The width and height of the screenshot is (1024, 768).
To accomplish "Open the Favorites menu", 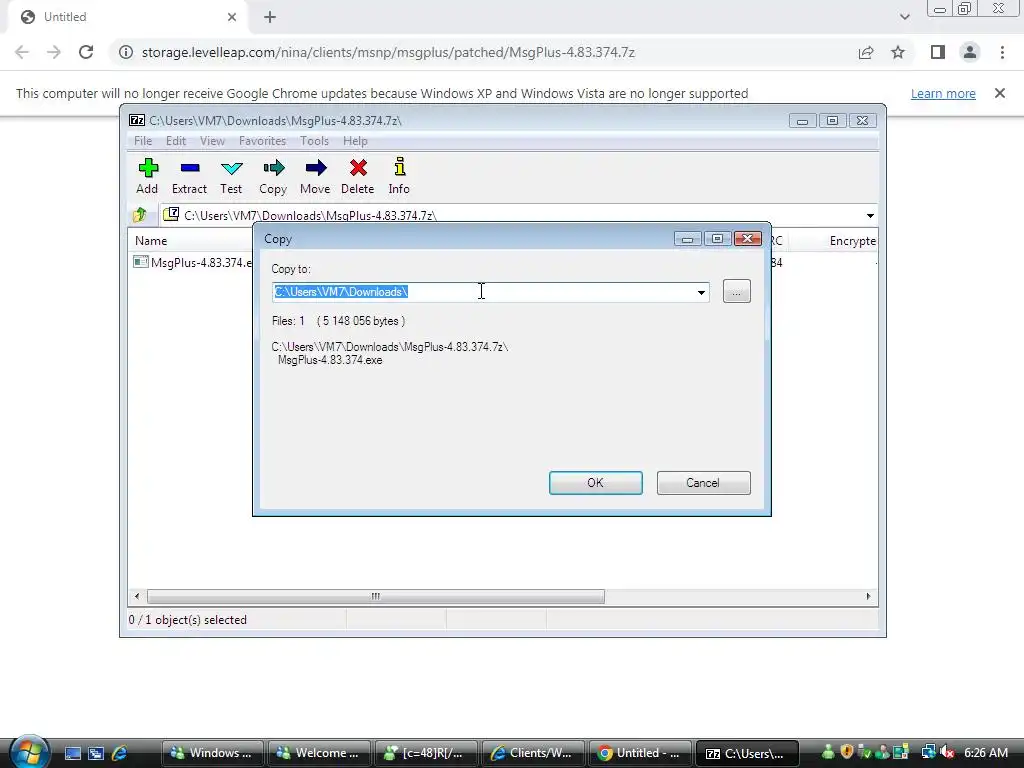I will coord(263,140).
